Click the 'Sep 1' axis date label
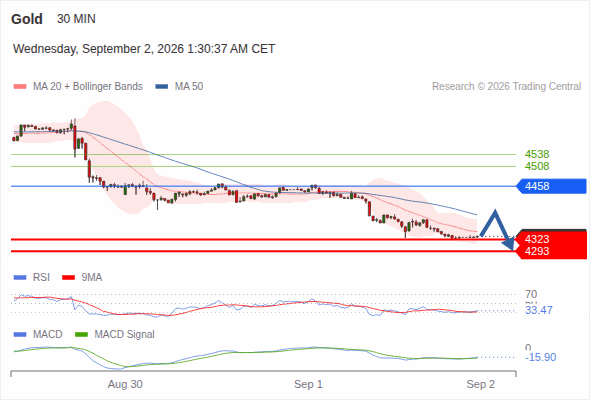 pyautogui.click(x=308, y=385)
